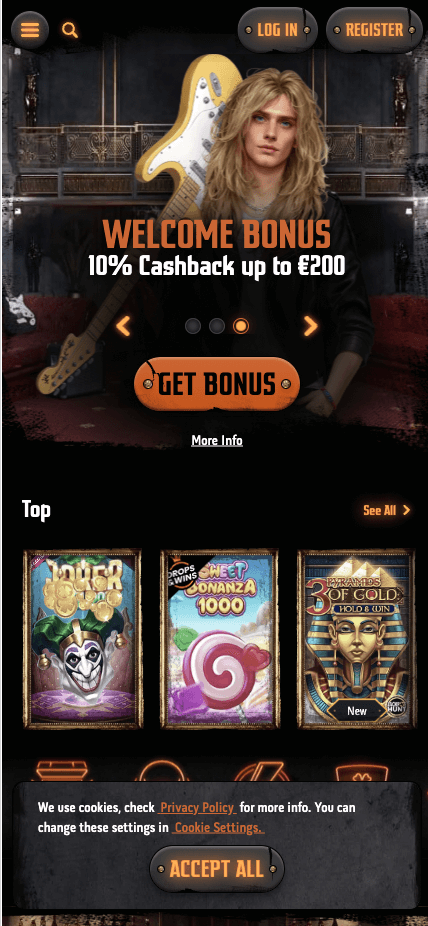Advance banner with right arrow
Image resolution: width=428 pixels, height=926 pixels.
(x=311, y=325)
